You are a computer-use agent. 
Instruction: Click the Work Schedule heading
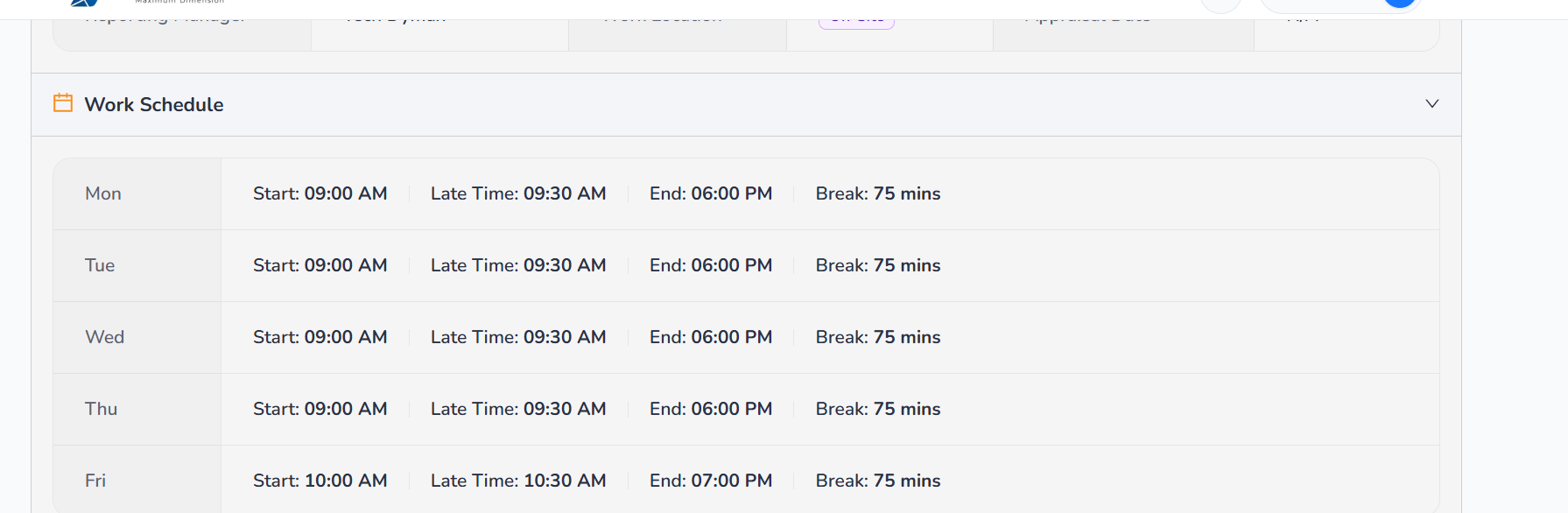click(154, 105)
